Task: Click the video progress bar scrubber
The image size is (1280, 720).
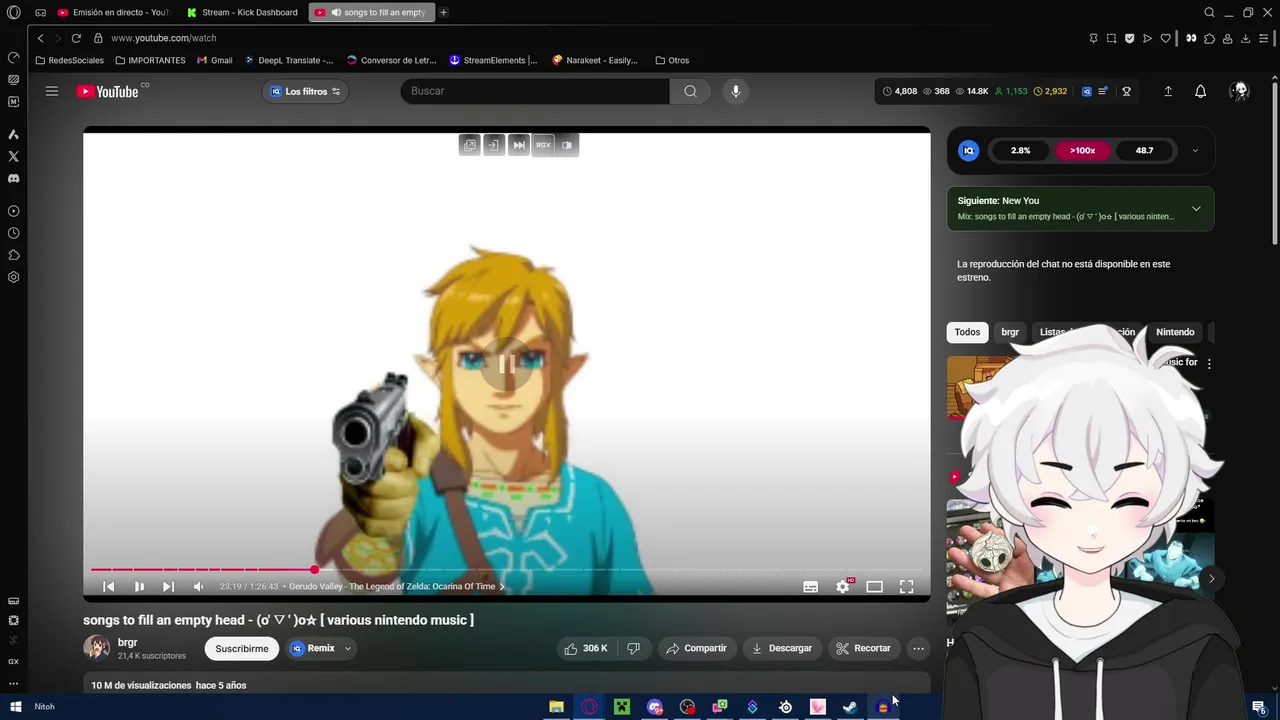Action: [314, 570]
